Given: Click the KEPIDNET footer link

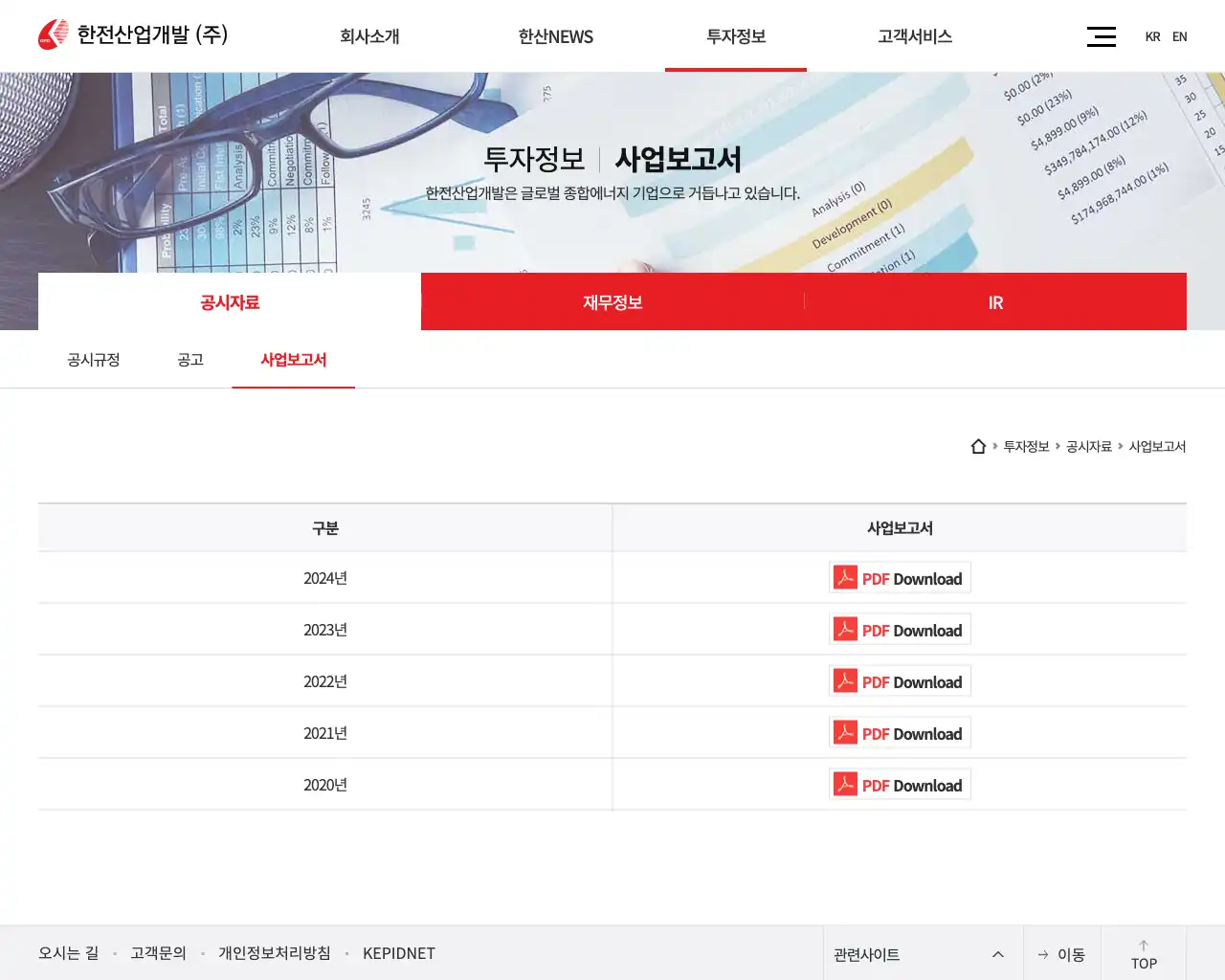Looking at the screenshot, I should coord(399,953).
